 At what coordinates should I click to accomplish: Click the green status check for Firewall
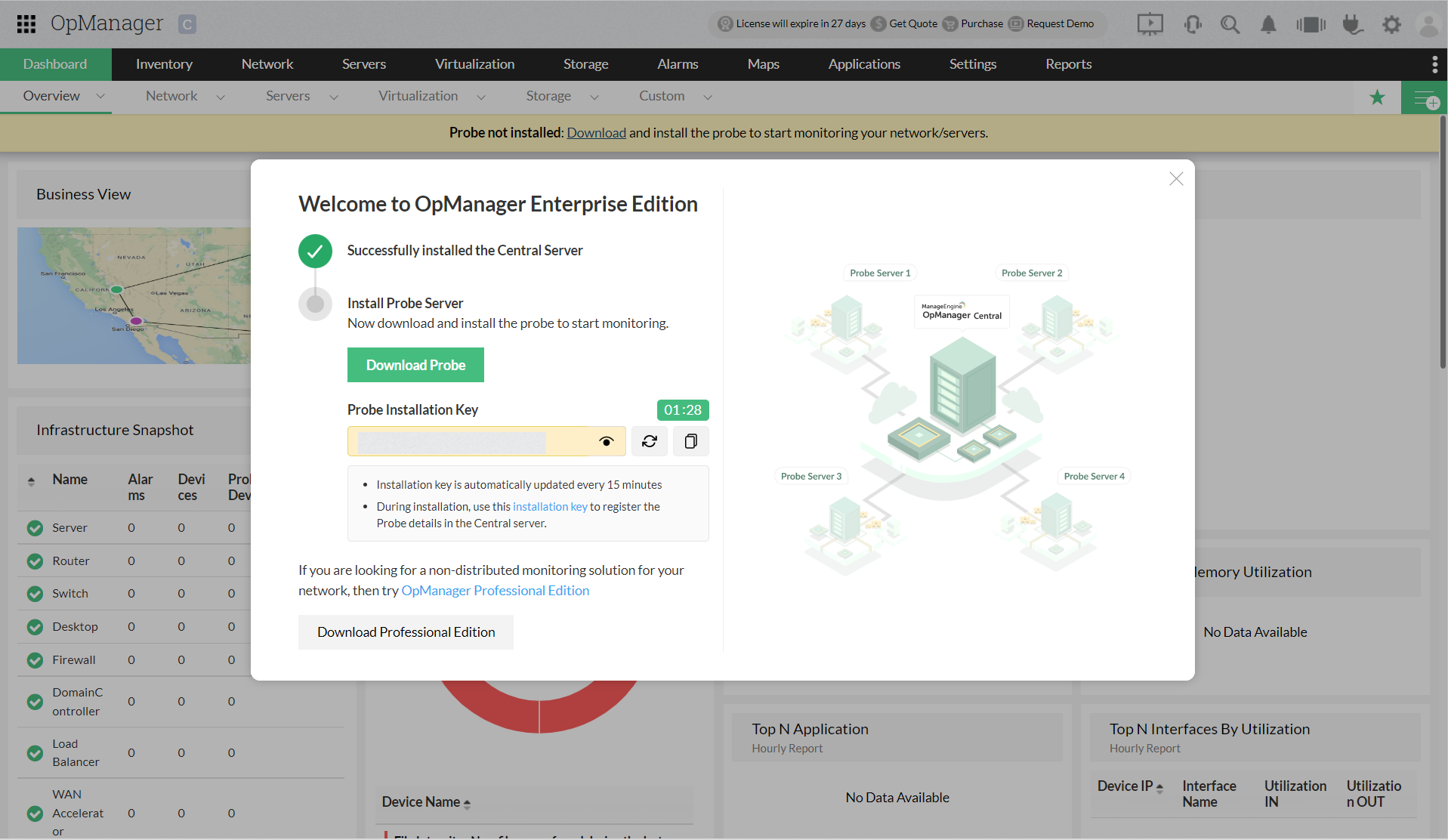[x=35, y=660]
